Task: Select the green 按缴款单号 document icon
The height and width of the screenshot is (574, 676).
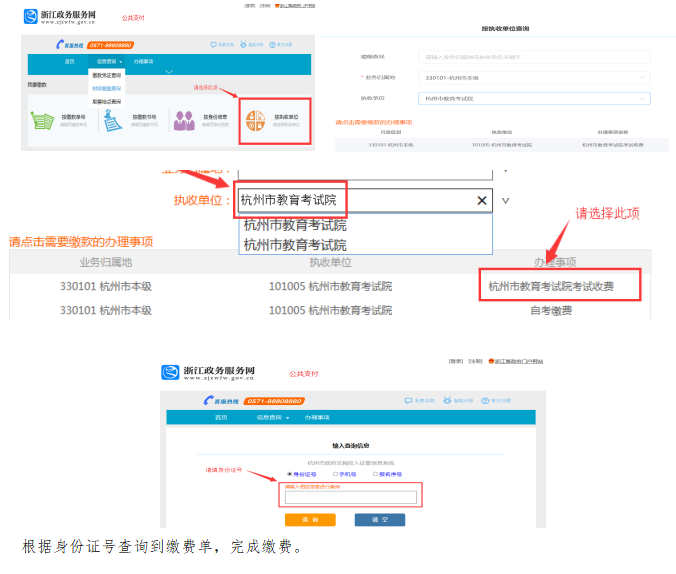Action: click(42, 120)
